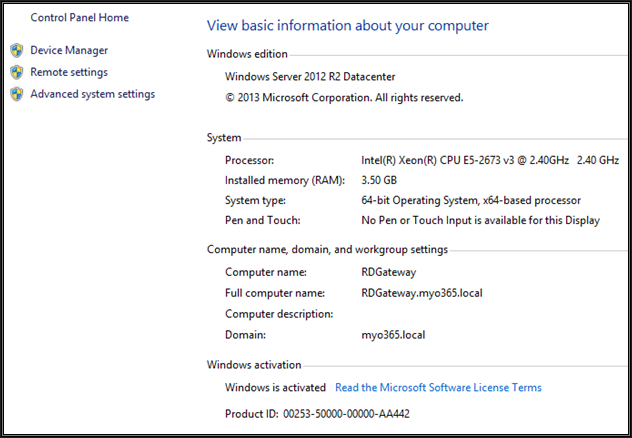This screenshot has height=438, width=632.
Task: Click the Remote settings shield icon
Action: [x=17, y=72]
